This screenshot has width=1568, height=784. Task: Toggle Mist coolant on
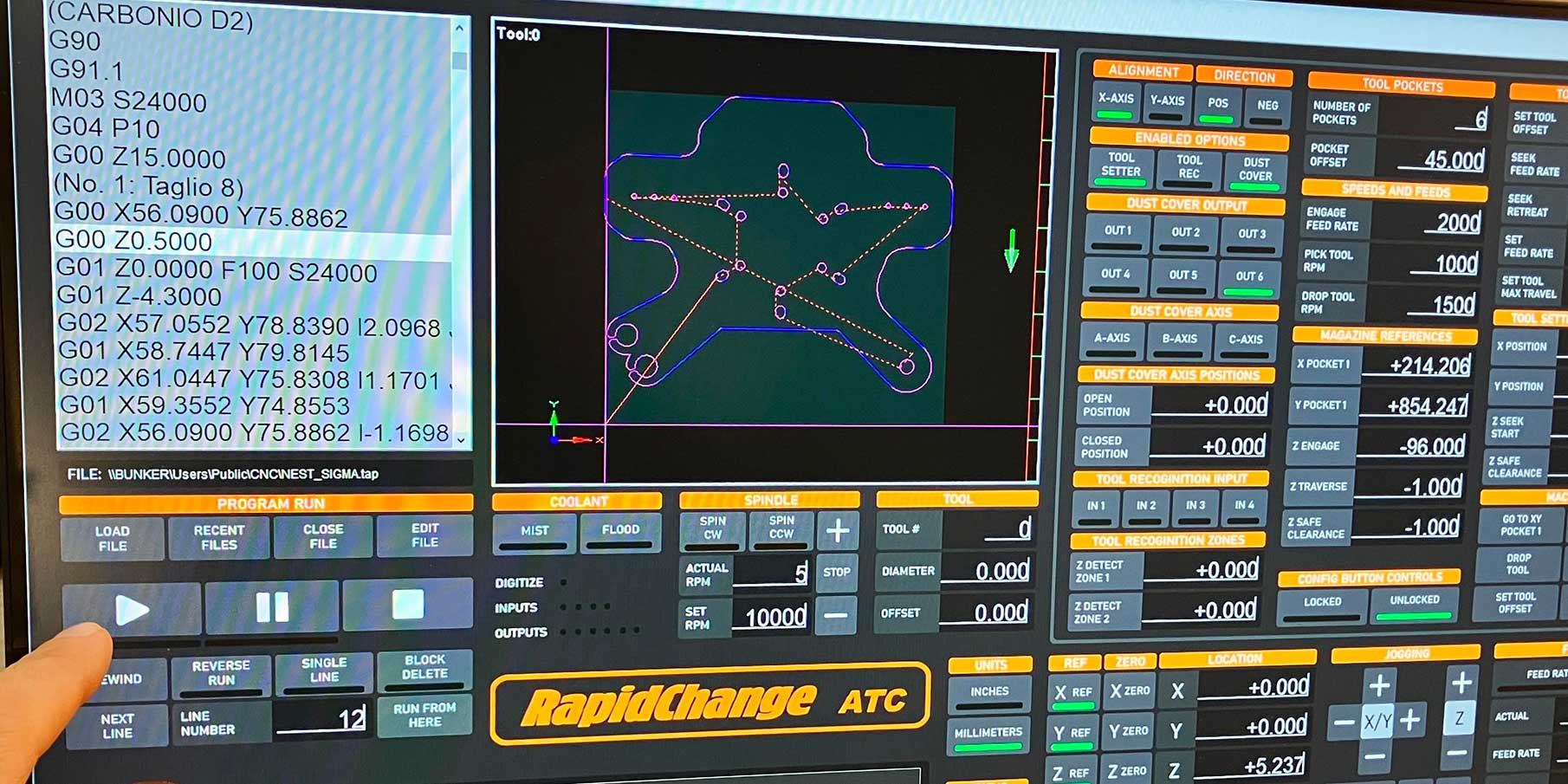[535, 531]
